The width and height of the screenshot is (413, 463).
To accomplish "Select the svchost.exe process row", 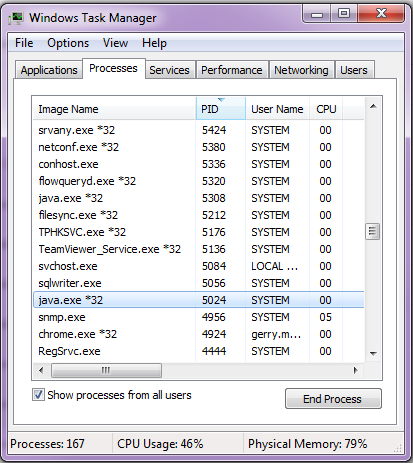I will coord(198,266).
